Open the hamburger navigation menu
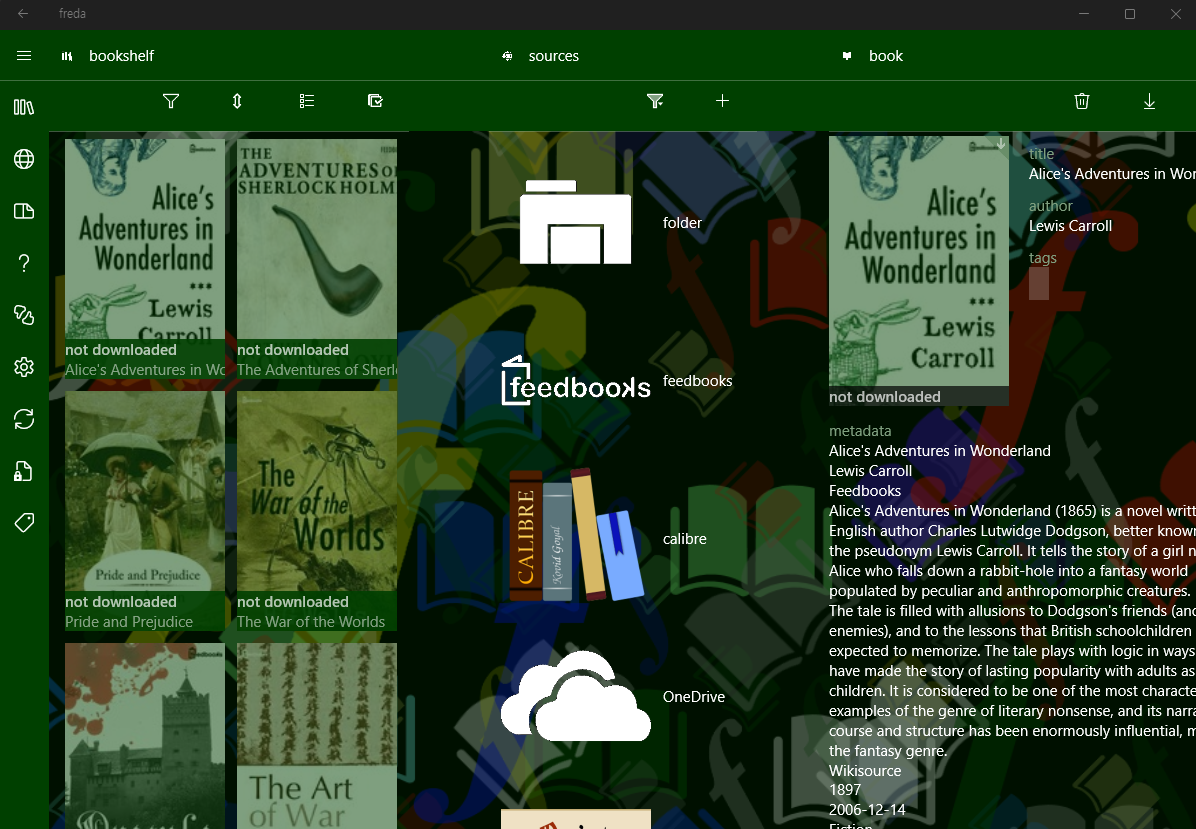 point(24,56)
